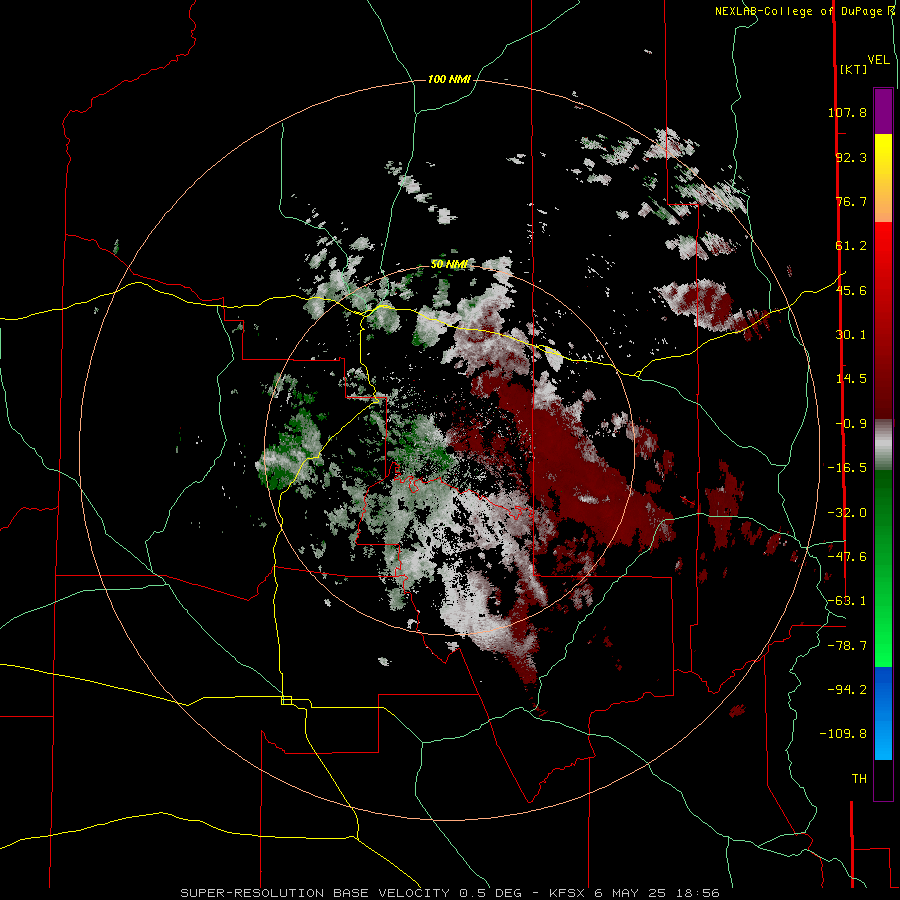The width and height of the screenshot is (900, 900).
Task: Click the -32.0 legend value
Action: coord(847,513)
